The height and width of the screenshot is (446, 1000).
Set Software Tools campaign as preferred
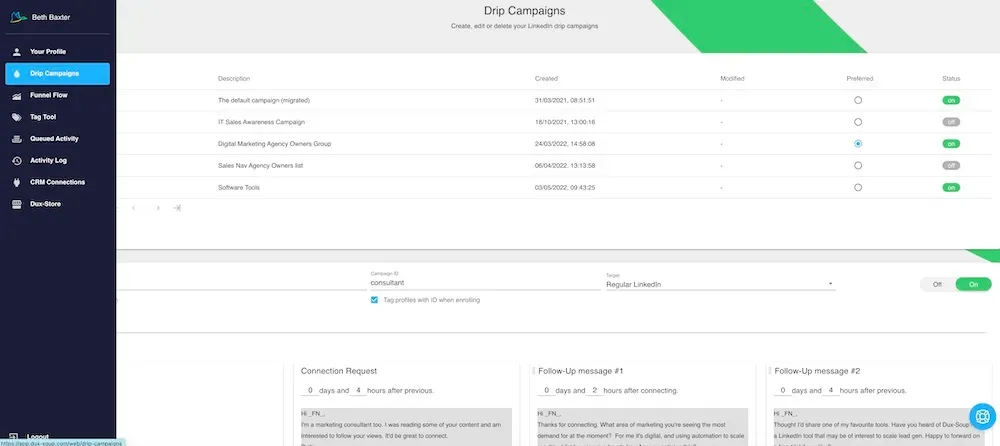[858, 187]
